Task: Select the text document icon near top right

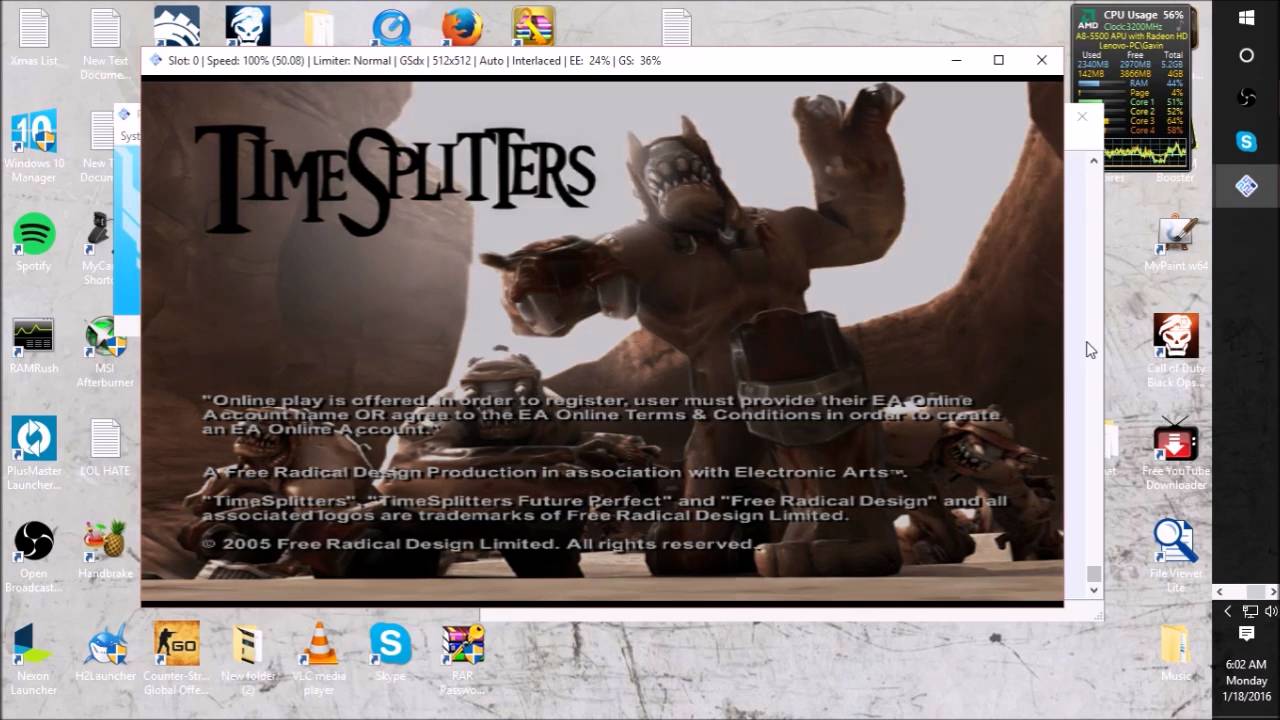Action: [676, 27]
